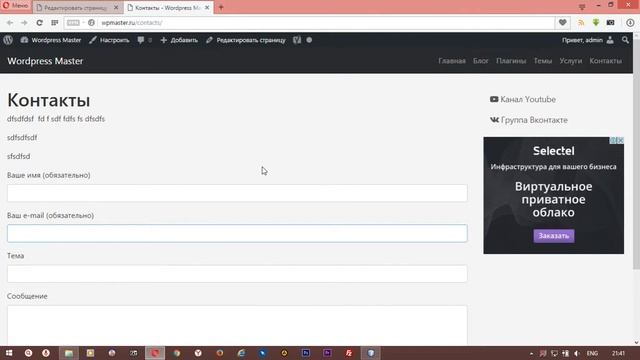Click the taskbar volume icon

[577, 353]
